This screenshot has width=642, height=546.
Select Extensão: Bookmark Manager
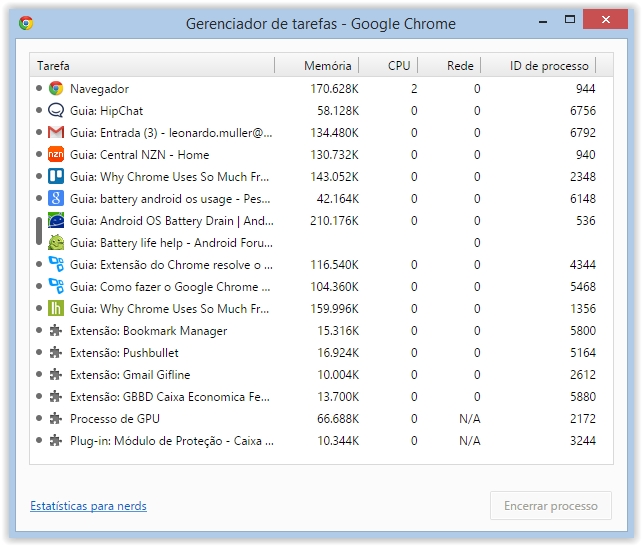point(321,331)
